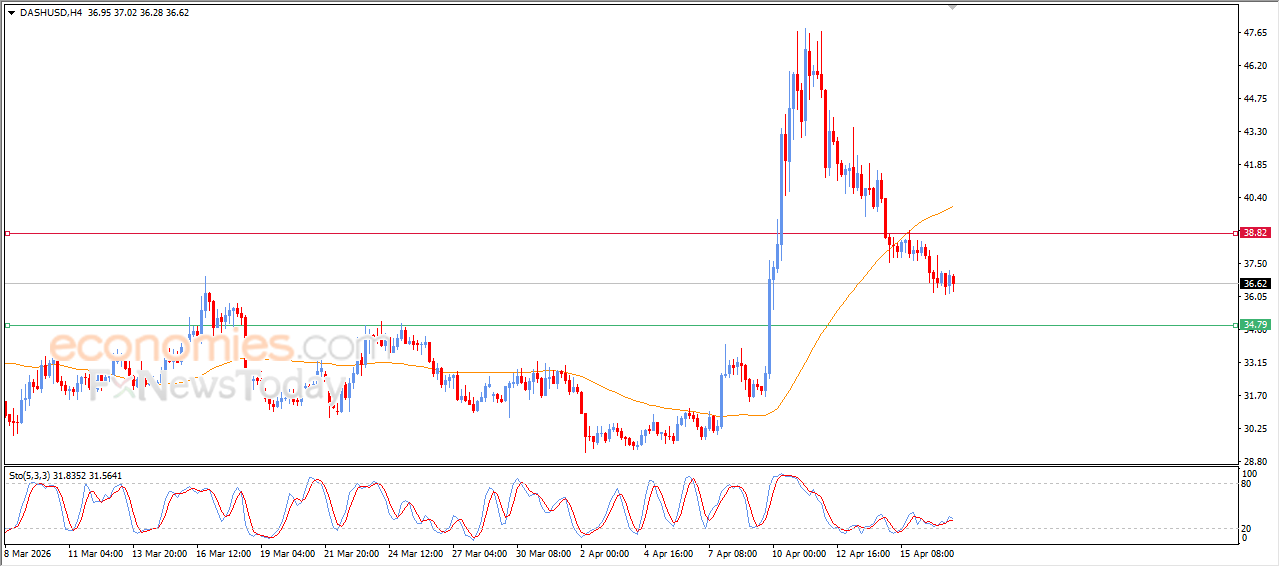Click the 8 Mar 2026 date label

tap(29, 552)
